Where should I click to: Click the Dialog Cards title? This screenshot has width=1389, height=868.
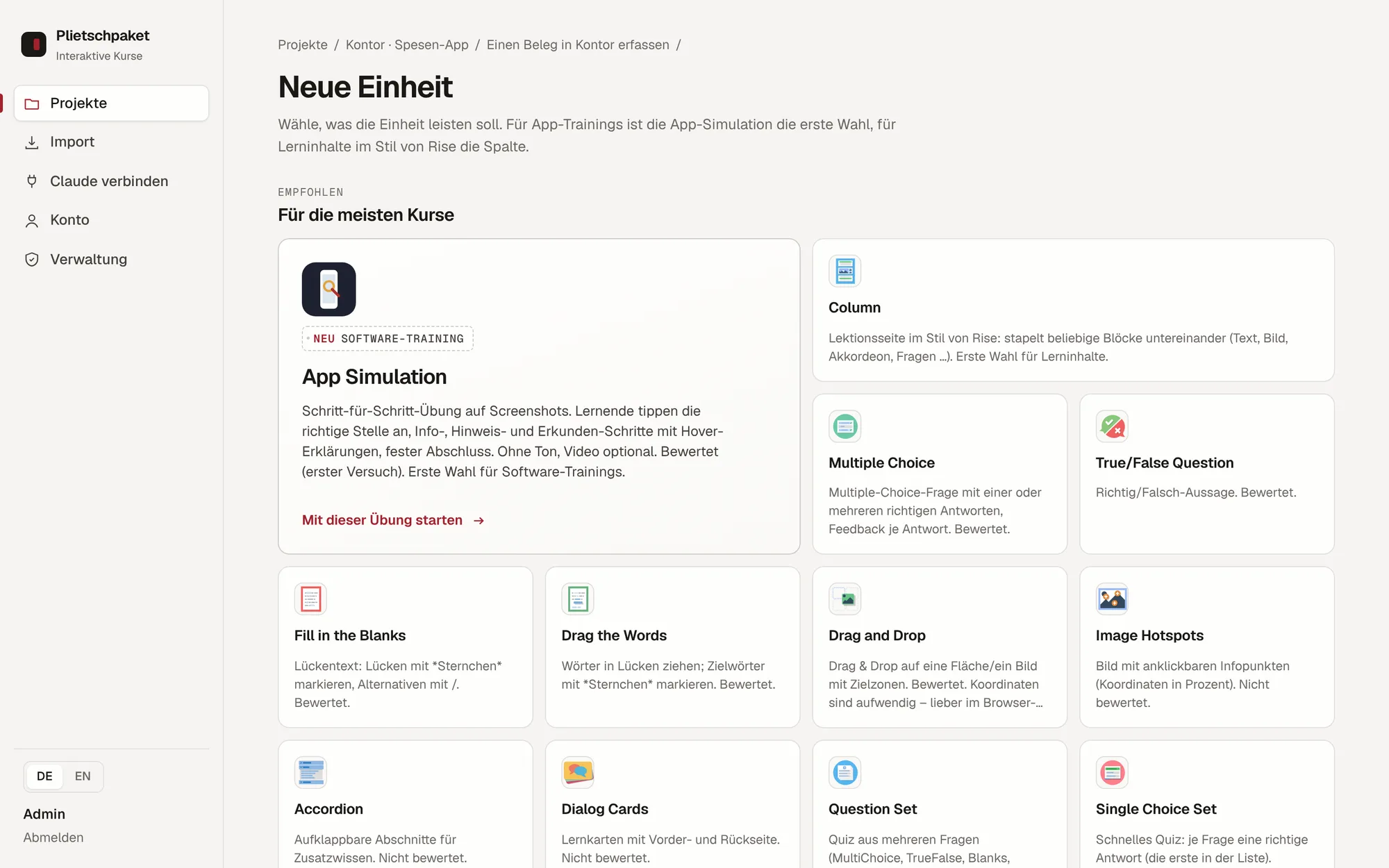tap(605, 809)
